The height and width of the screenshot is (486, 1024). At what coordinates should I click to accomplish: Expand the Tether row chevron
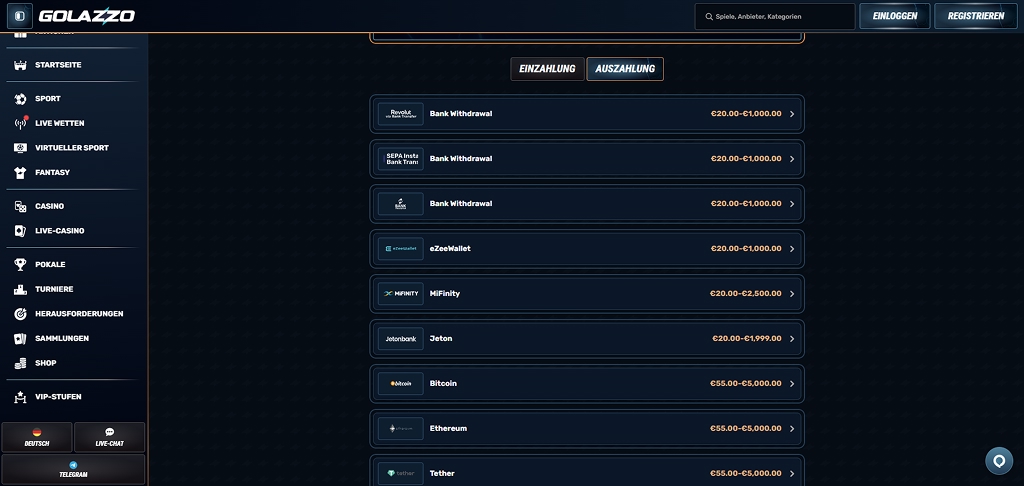pyautogui.click(x=792, y=474)
